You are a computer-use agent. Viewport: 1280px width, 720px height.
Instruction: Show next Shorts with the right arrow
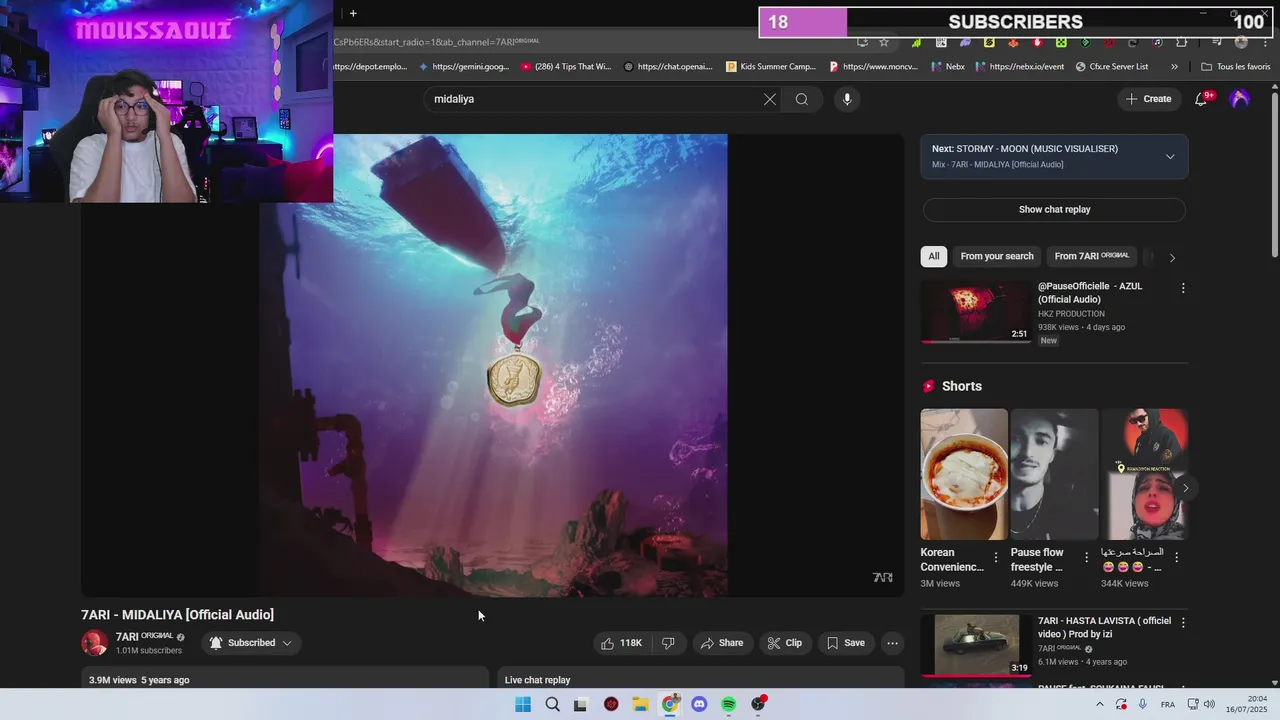tap(1185, 488)
